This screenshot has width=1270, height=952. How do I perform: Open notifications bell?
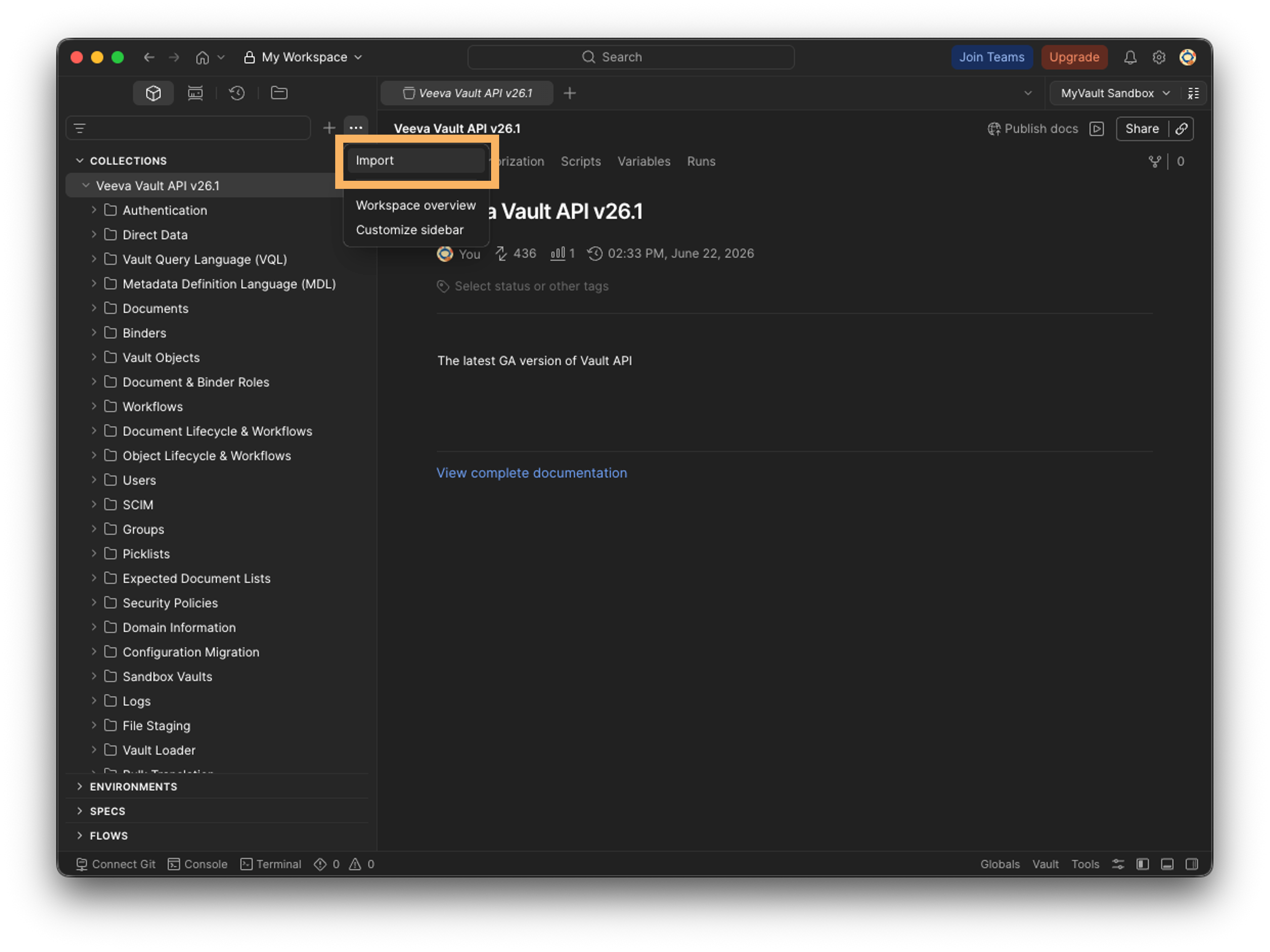(x=1130, y=57)
